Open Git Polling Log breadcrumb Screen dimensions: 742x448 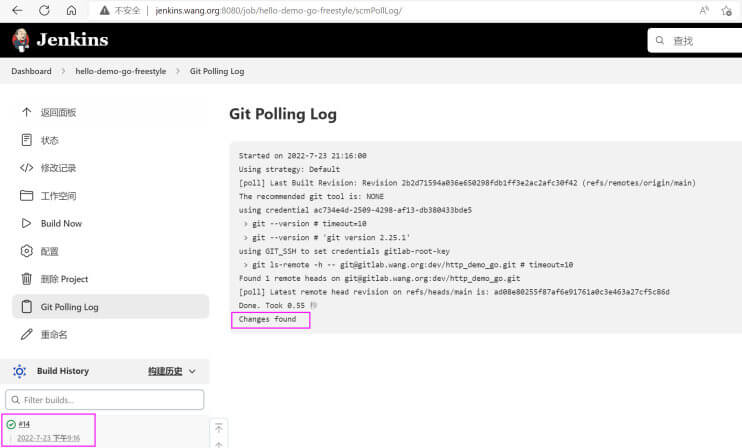tap(217, 71)
